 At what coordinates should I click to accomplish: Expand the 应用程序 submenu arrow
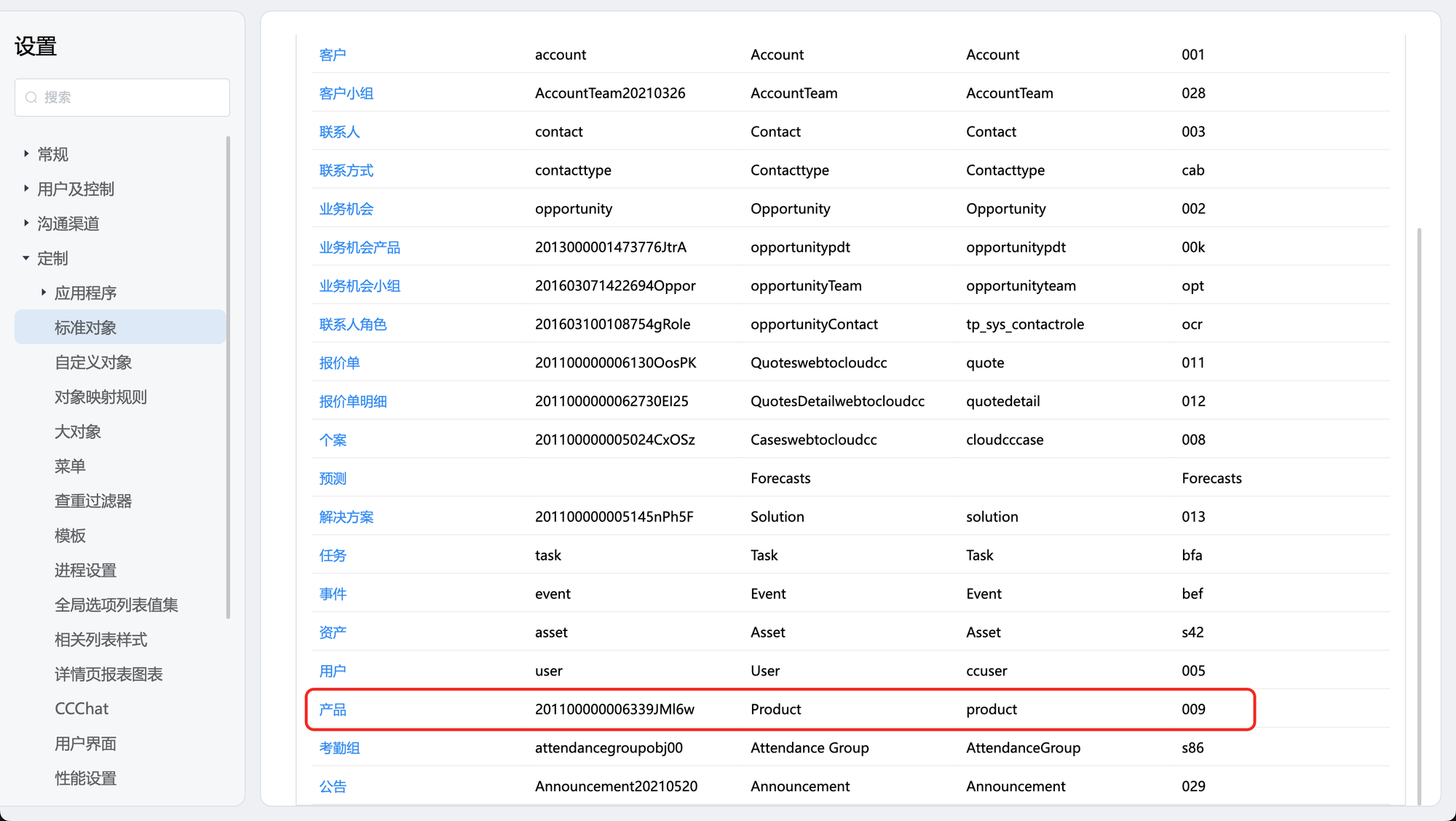click(44, 293)
